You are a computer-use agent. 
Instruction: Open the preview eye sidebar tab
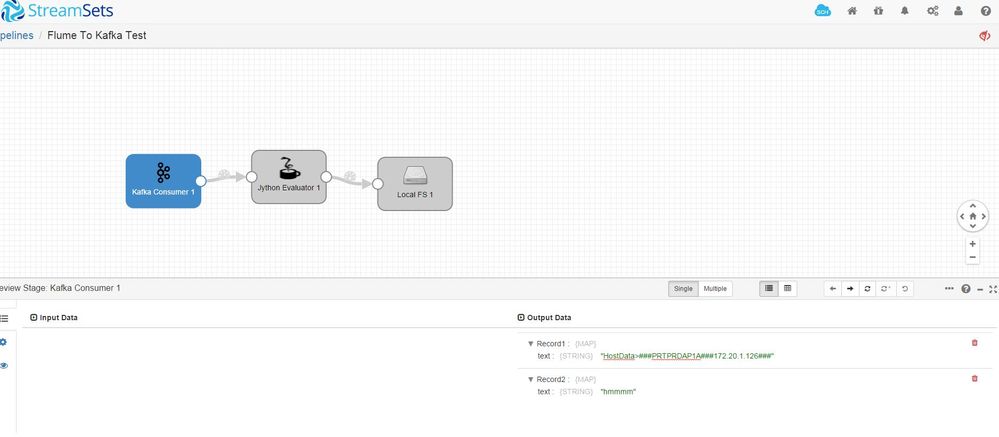(x=4, y=366)
